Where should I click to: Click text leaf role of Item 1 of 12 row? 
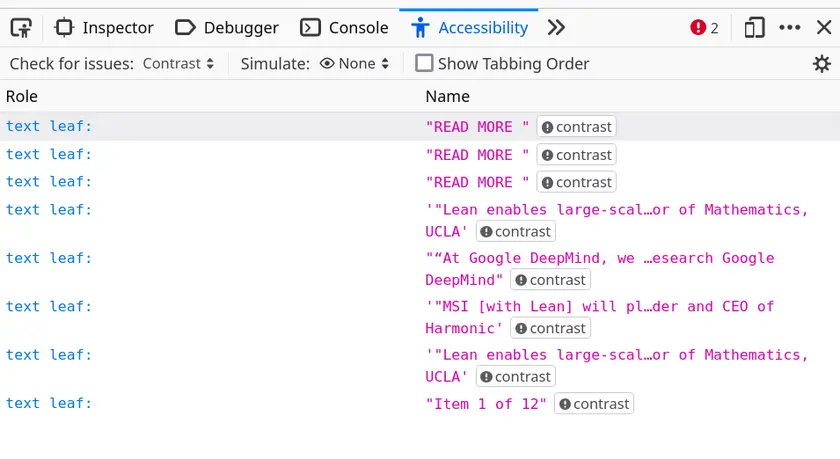tap(49, 403)
